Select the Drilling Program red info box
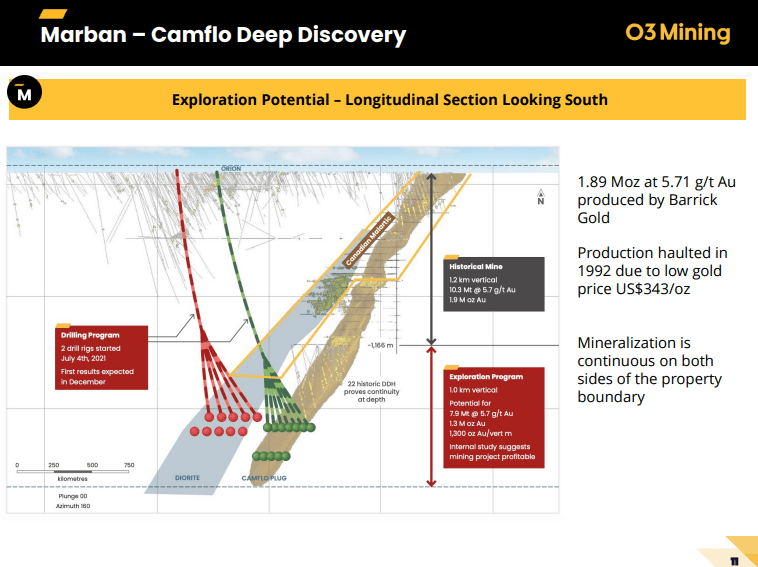Image resolution: width=758 pixels, height=567 pixels. pos(102,357)
